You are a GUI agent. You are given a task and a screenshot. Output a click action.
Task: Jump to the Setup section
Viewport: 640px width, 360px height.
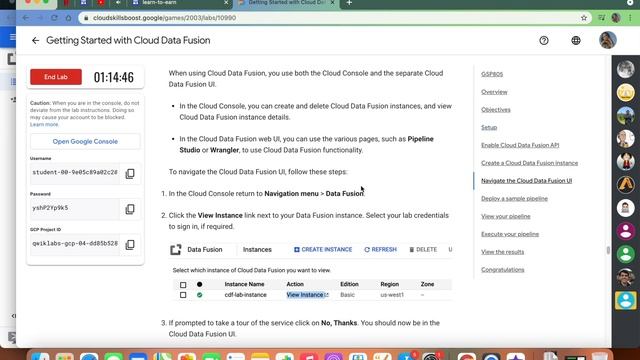[489, 127]
